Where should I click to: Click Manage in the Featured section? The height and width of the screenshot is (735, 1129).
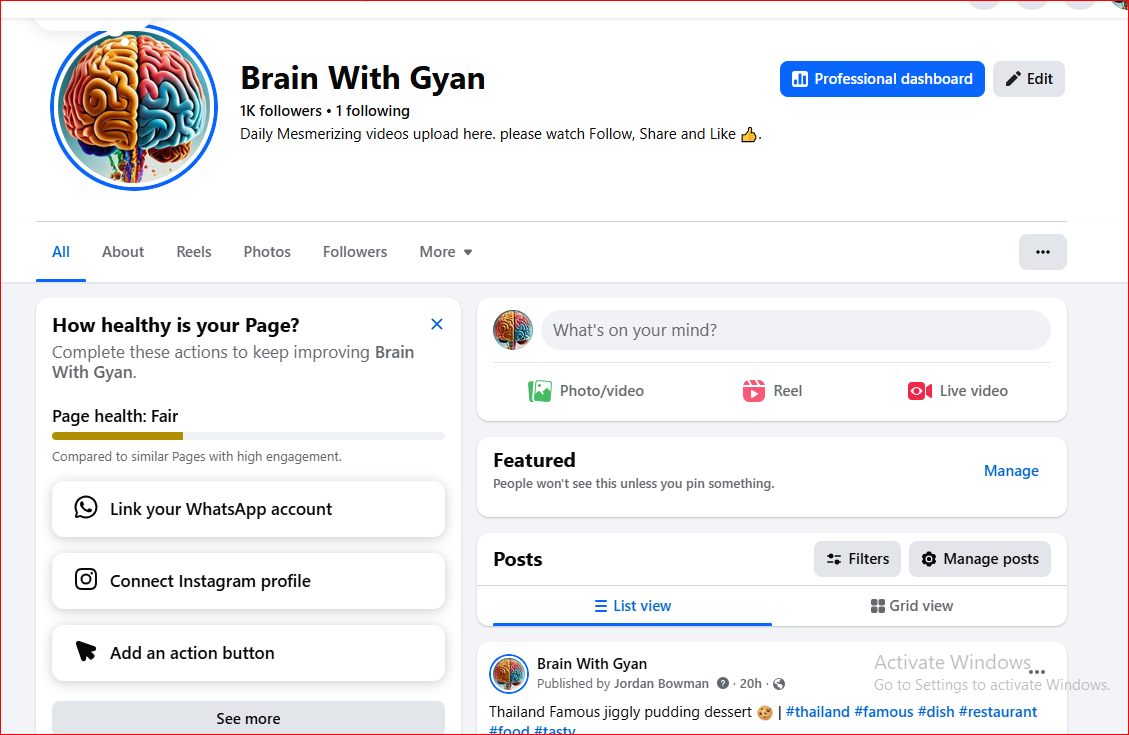tap(1011, 471)
